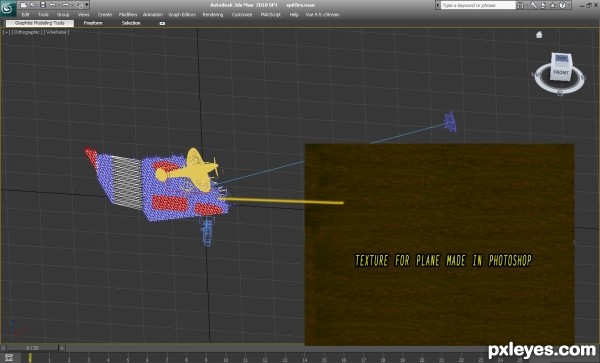The width and height of the screenshot is (600, 363).
Task: Open the Rendering menu
Action: (x=213, y=15)
